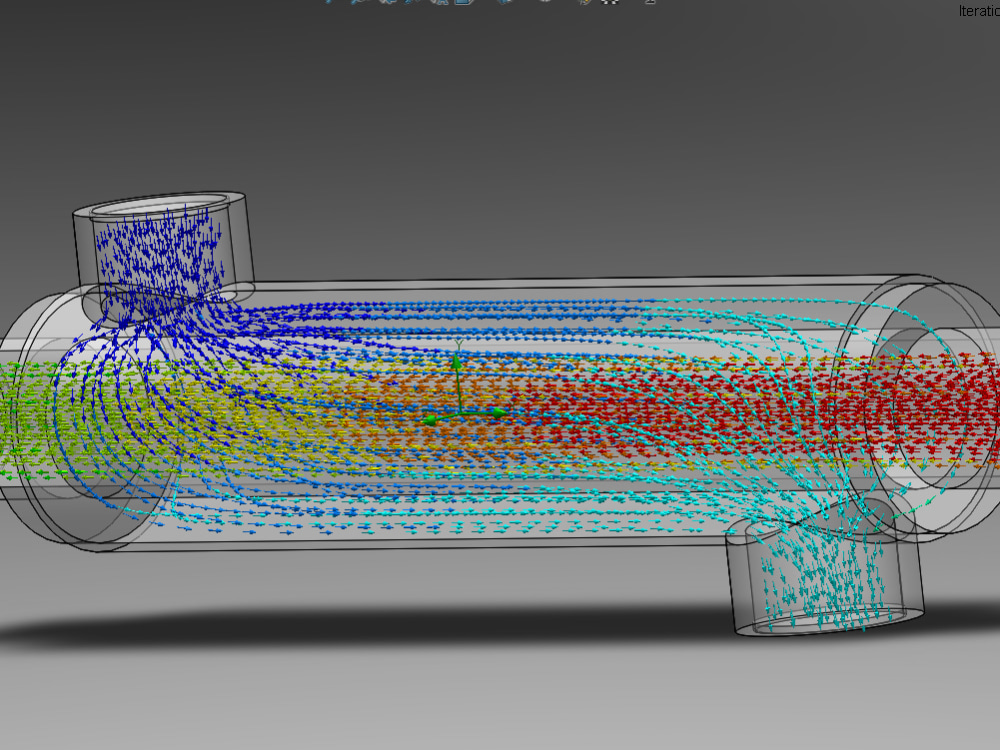Activate the Zoom to Area tool
1000x750 pixels.
[356, 4]
